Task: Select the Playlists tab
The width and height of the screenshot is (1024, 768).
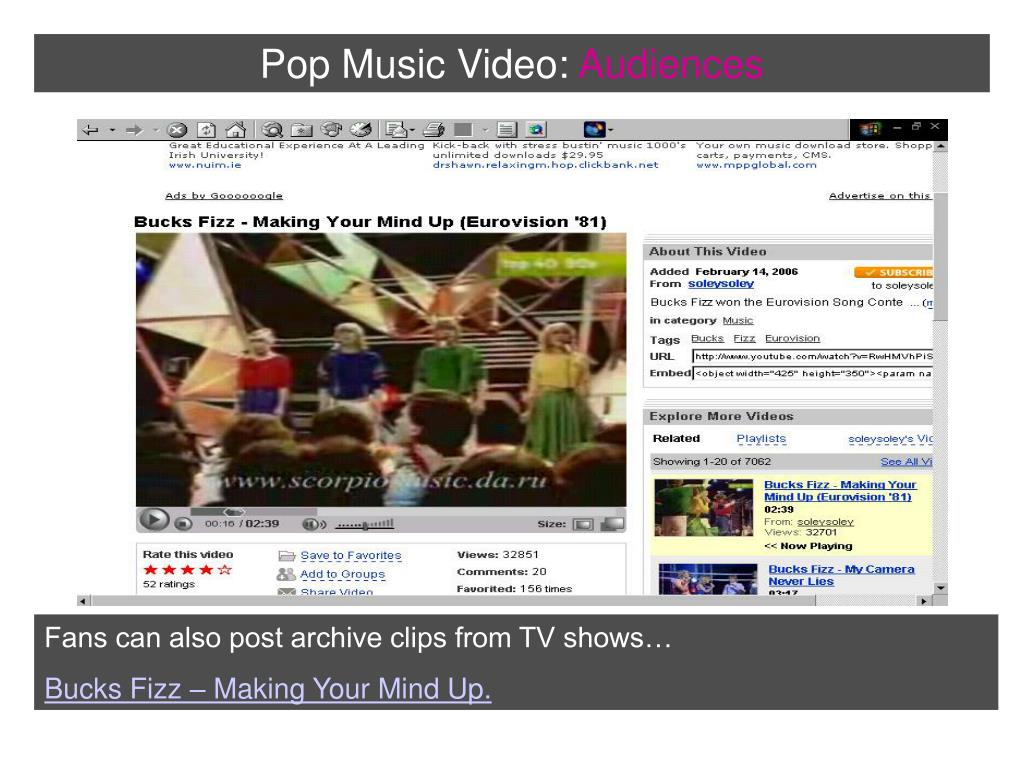Action: [761, 438]
